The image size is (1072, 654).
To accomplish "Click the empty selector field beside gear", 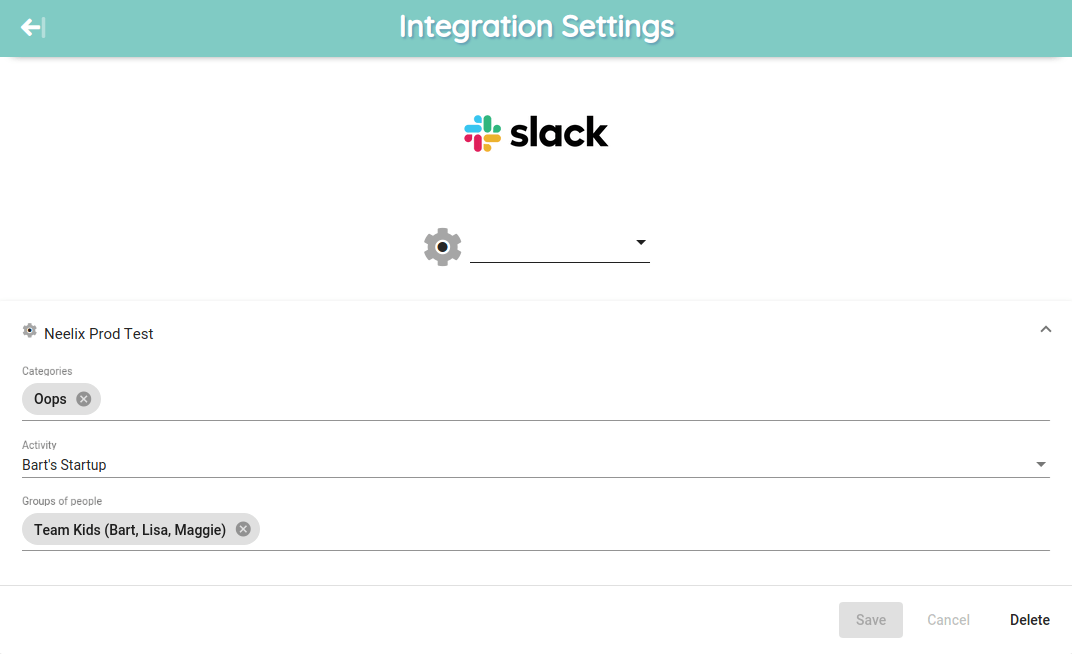I will [x=551, y=245].
